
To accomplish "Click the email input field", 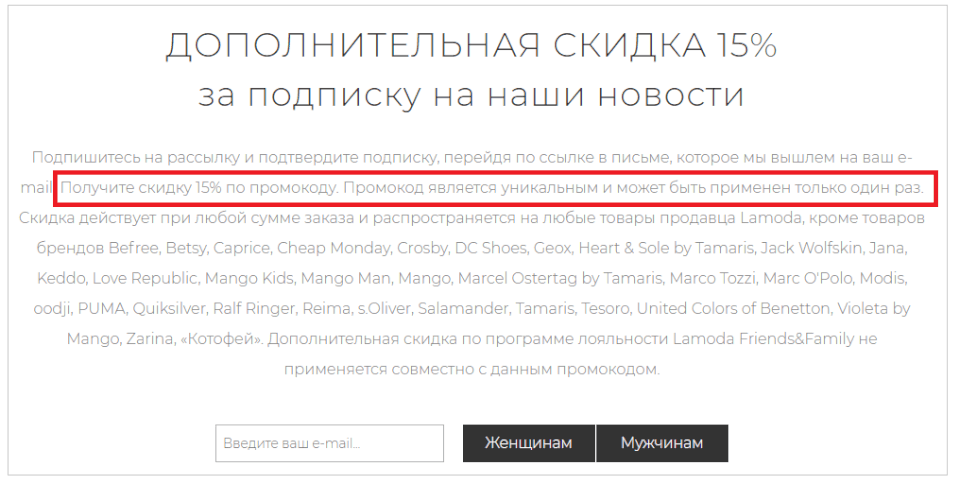I will coord(329,443).
